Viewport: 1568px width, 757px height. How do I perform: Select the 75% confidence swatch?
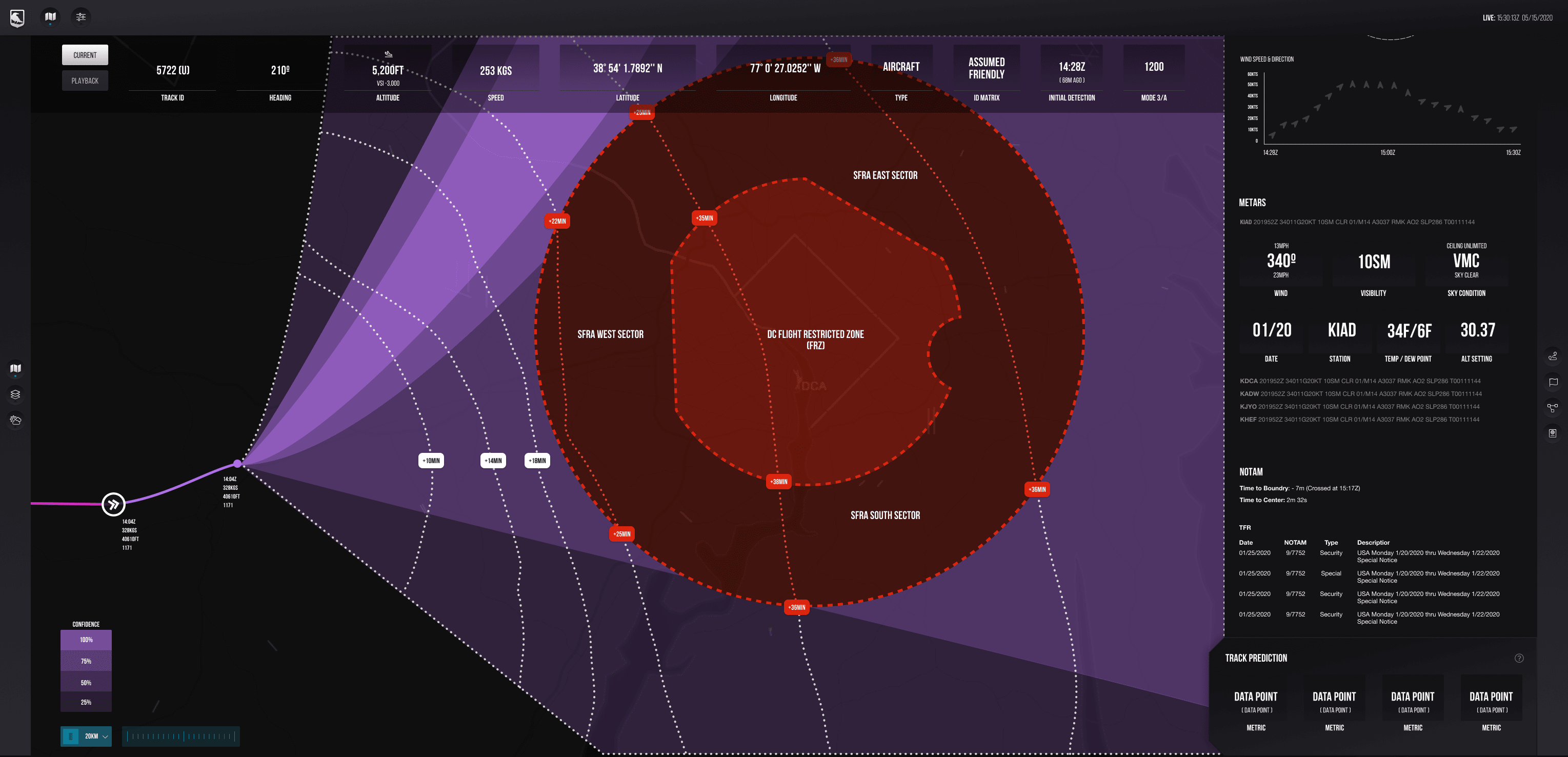click(x=86, y=661)
